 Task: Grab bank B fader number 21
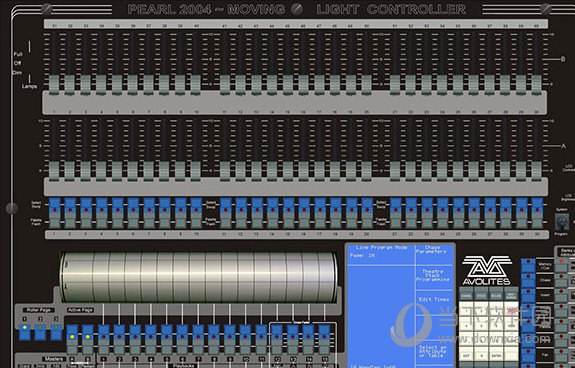[x=395, y=85]
